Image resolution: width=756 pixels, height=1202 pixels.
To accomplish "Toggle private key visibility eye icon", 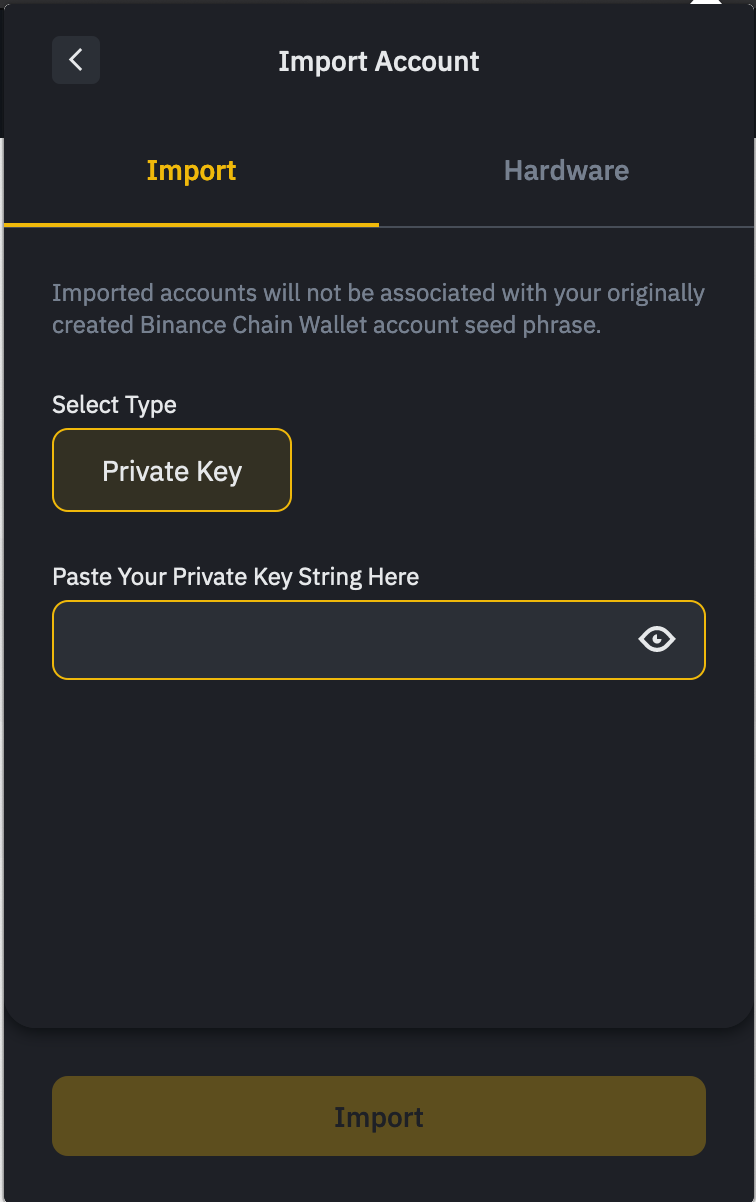I will (x=657, y=639).
